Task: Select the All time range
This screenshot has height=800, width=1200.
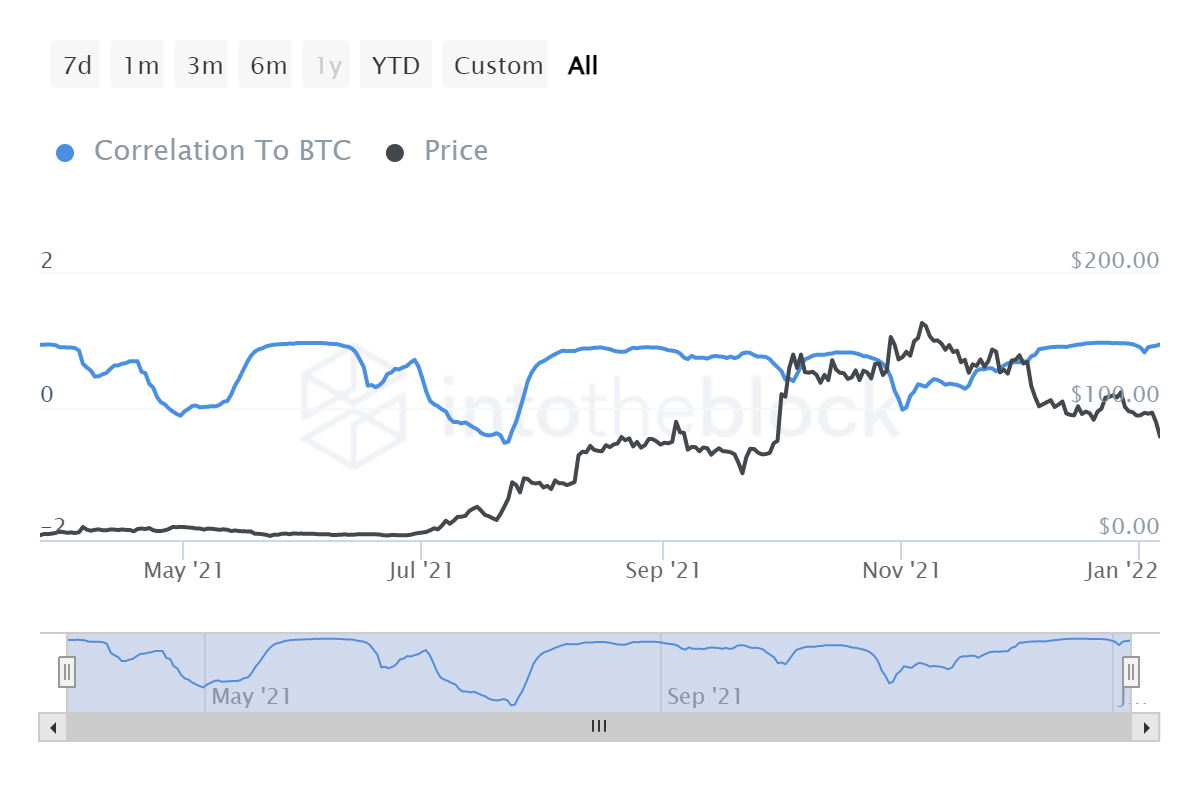Action: [582, 66]
